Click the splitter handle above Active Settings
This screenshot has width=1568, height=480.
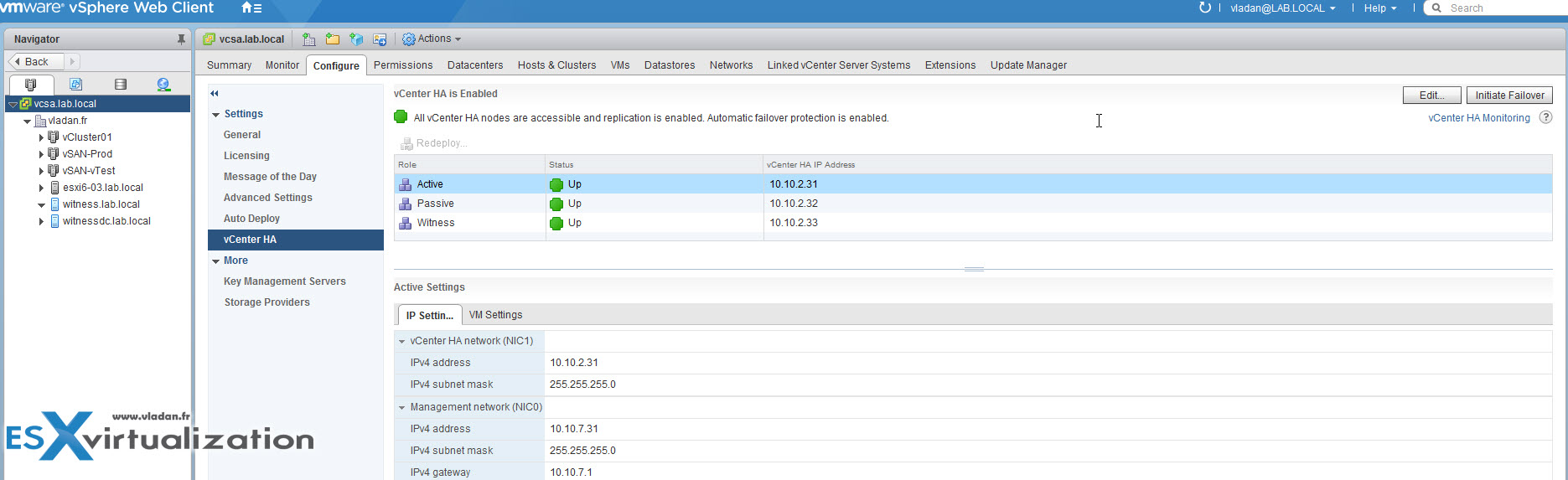pos(974,269)
